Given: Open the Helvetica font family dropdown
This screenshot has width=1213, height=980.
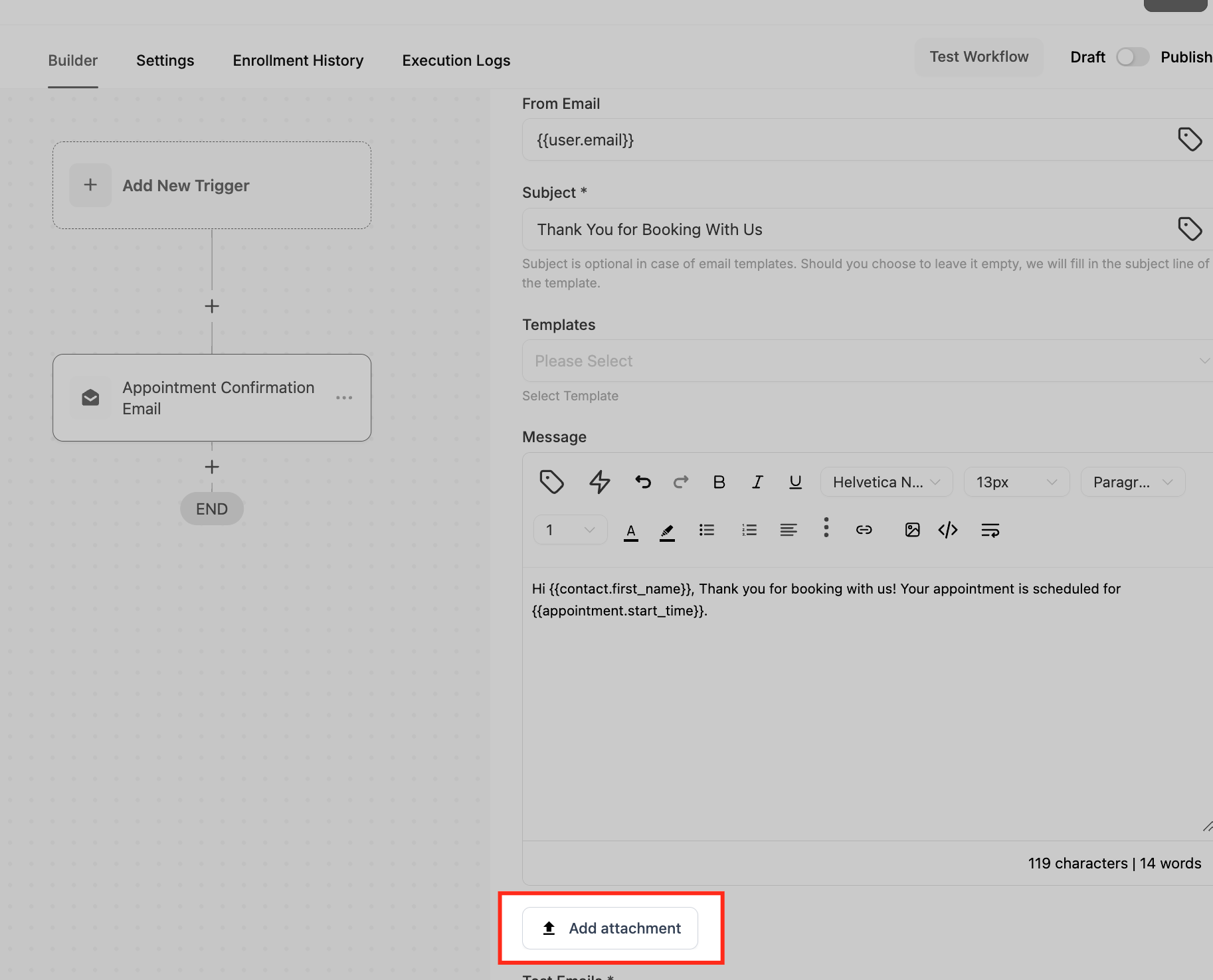Looking at the screenshot, I should [886, 481].
